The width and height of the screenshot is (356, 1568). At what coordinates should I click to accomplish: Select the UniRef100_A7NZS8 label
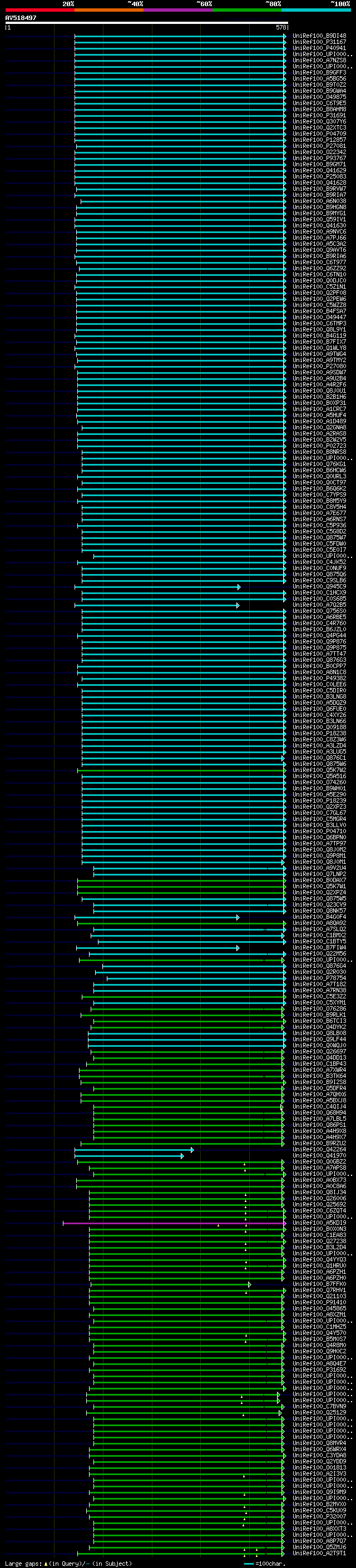pos(319,60)
